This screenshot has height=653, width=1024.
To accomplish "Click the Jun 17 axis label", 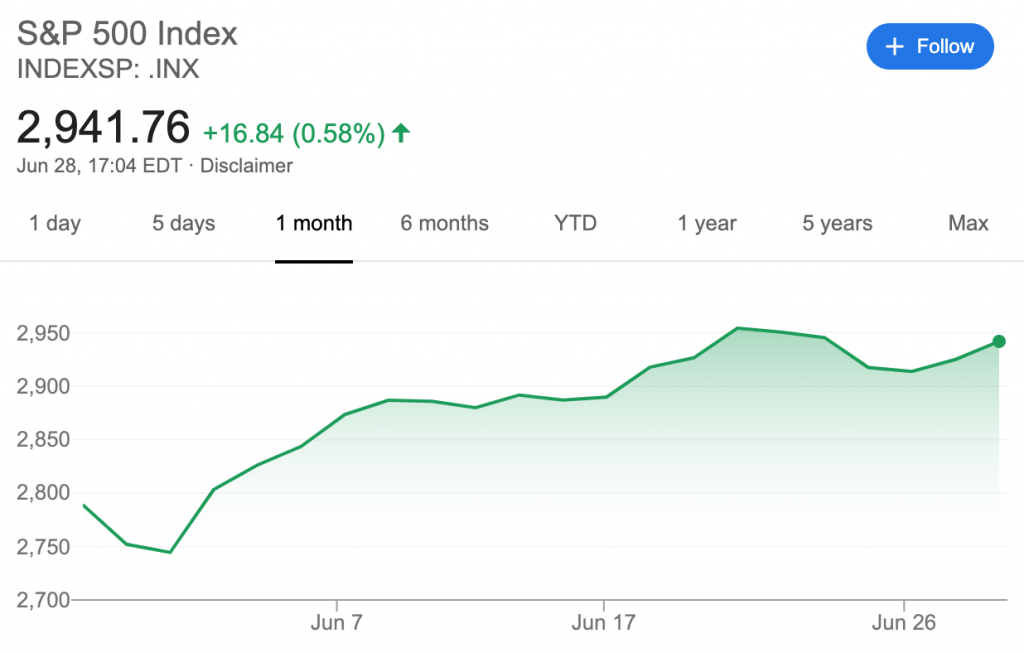I will tap(603, 622).
